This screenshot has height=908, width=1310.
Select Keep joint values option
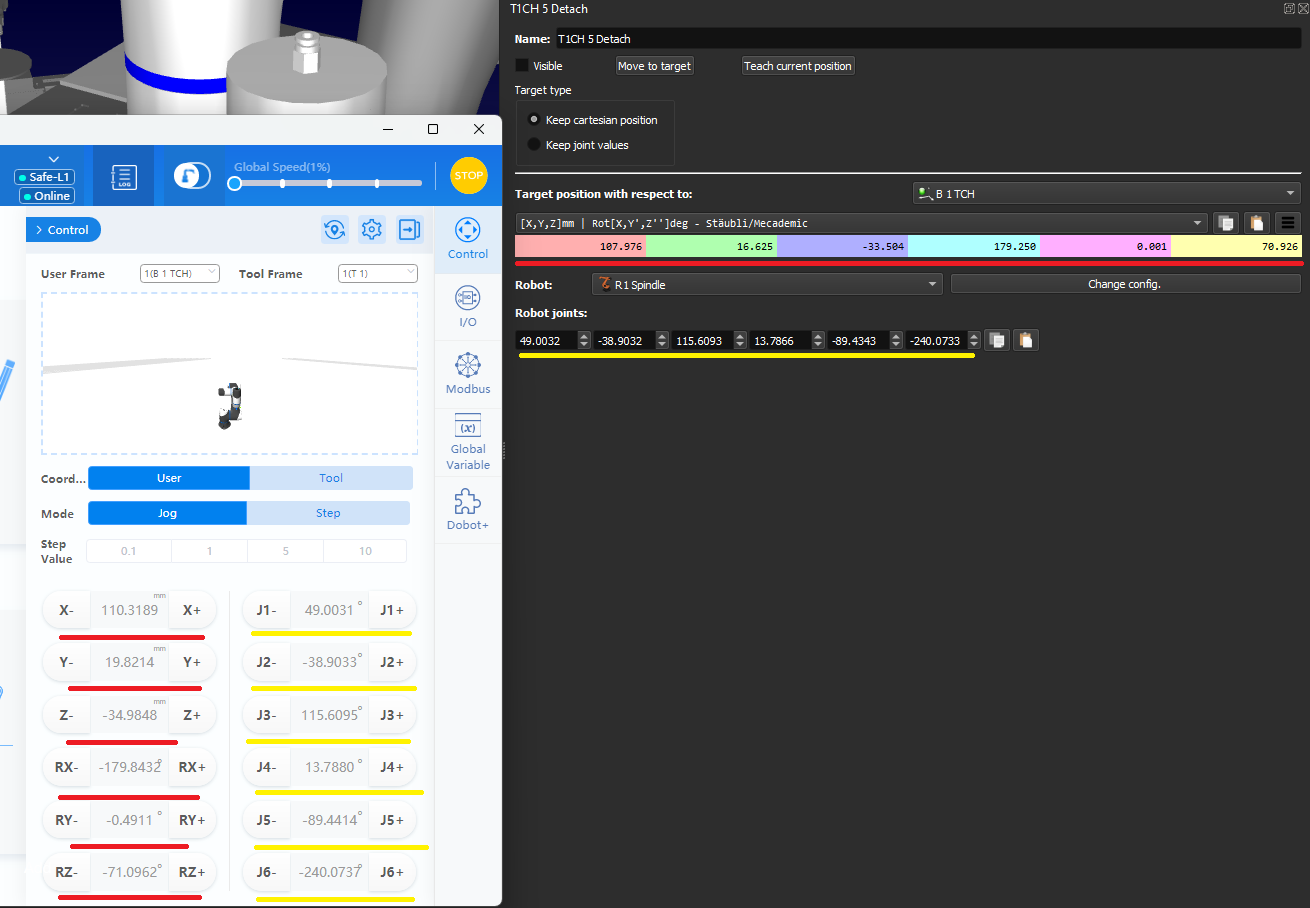tap(534, 145)
